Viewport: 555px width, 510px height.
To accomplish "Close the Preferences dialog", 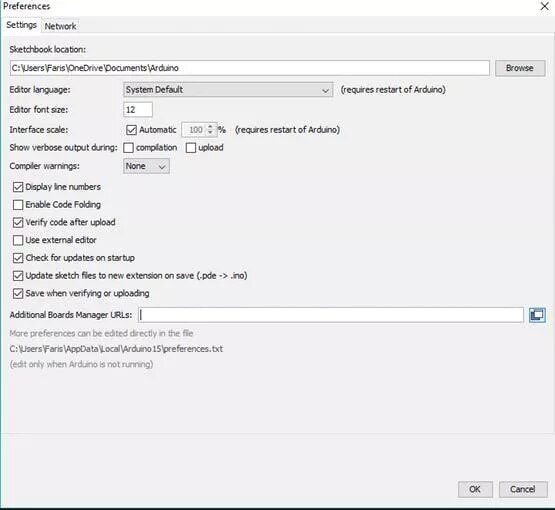I will (544, 6).
